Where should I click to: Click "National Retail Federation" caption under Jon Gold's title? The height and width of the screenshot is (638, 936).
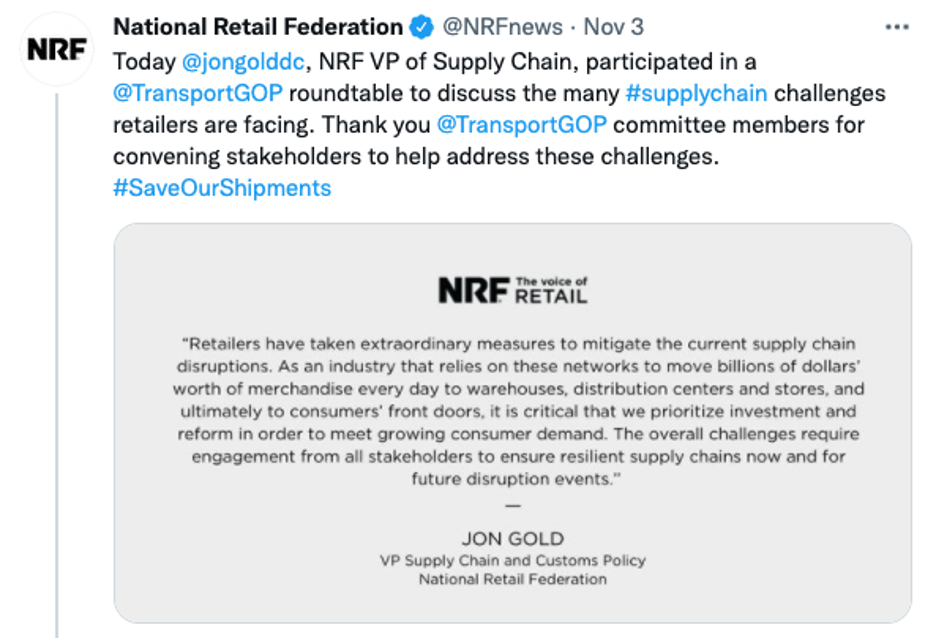tap(512, 579)
